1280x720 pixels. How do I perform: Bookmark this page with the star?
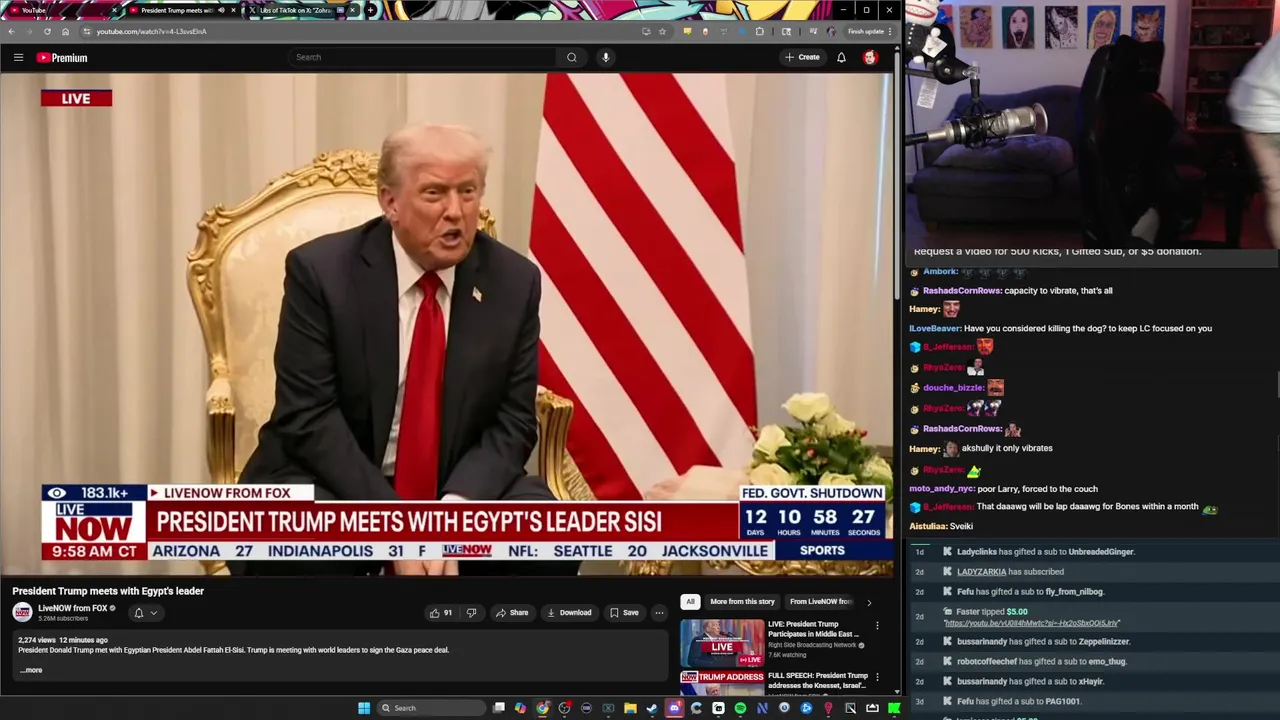(662, 31)
